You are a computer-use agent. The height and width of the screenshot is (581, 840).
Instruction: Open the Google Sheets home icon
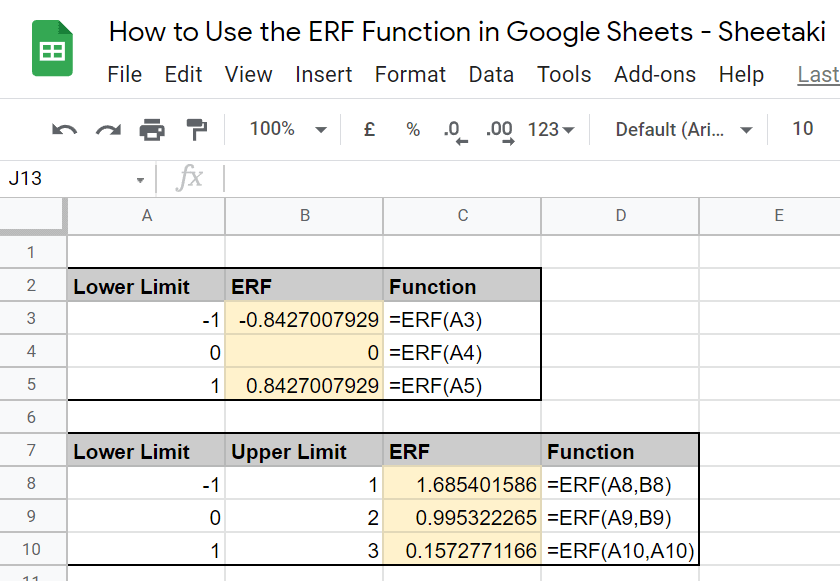pos(52,48)
